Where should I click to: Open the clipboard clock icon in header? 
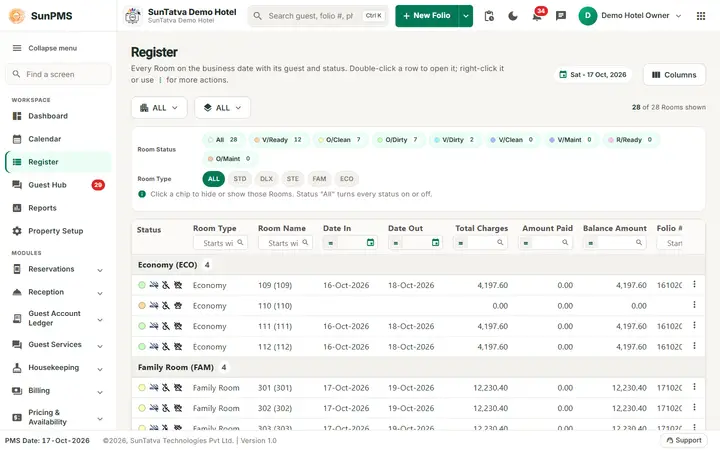coord(489,16)
